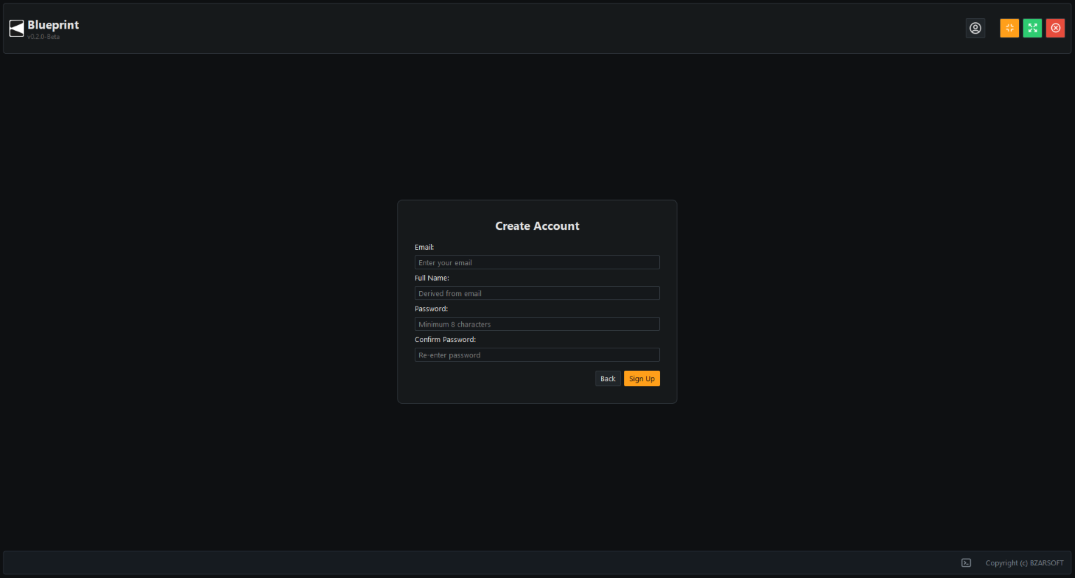Open the terminal console icon in footer

tap(966, 563)
